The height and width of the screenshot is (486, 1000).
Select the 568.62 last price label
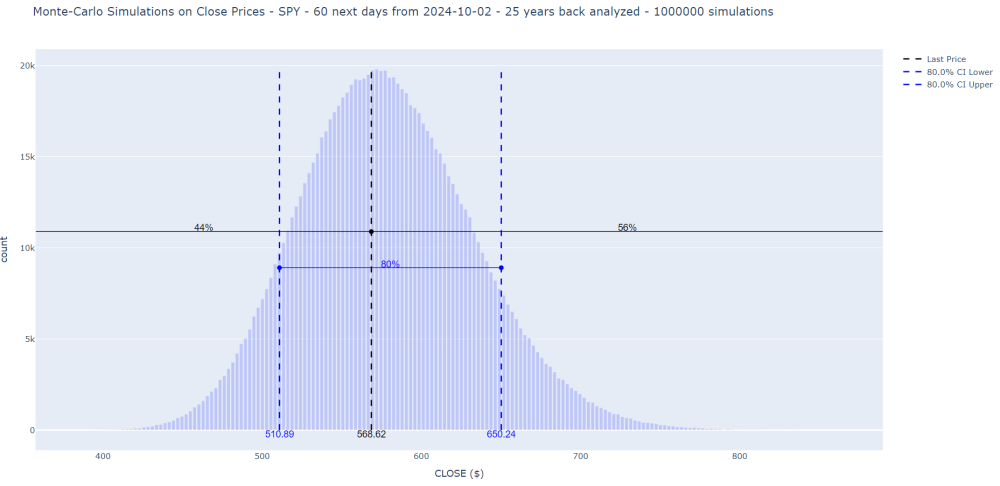click(371, 435)
